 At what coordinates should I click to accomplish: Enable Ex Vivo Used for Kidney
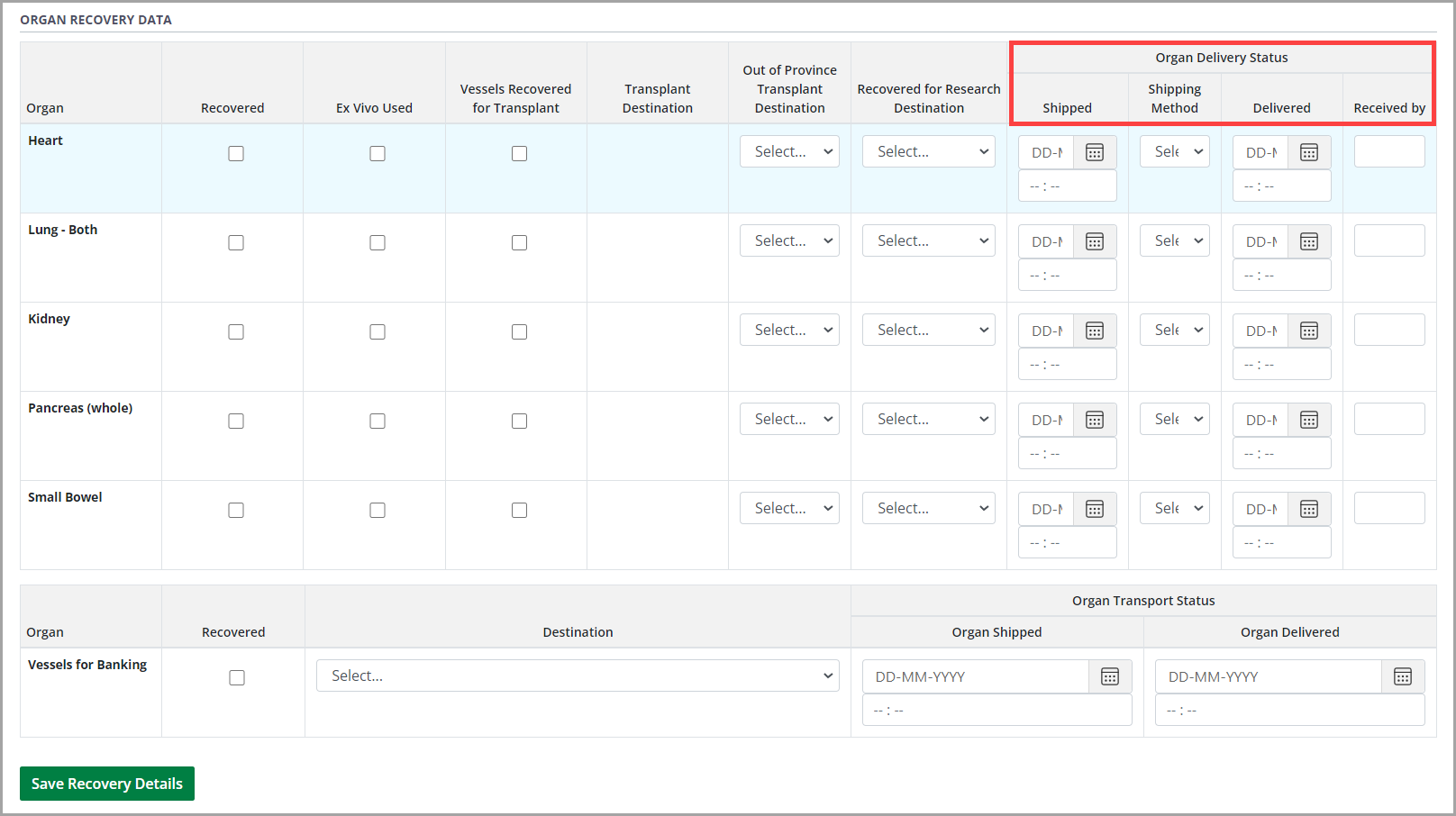point(378,331)
